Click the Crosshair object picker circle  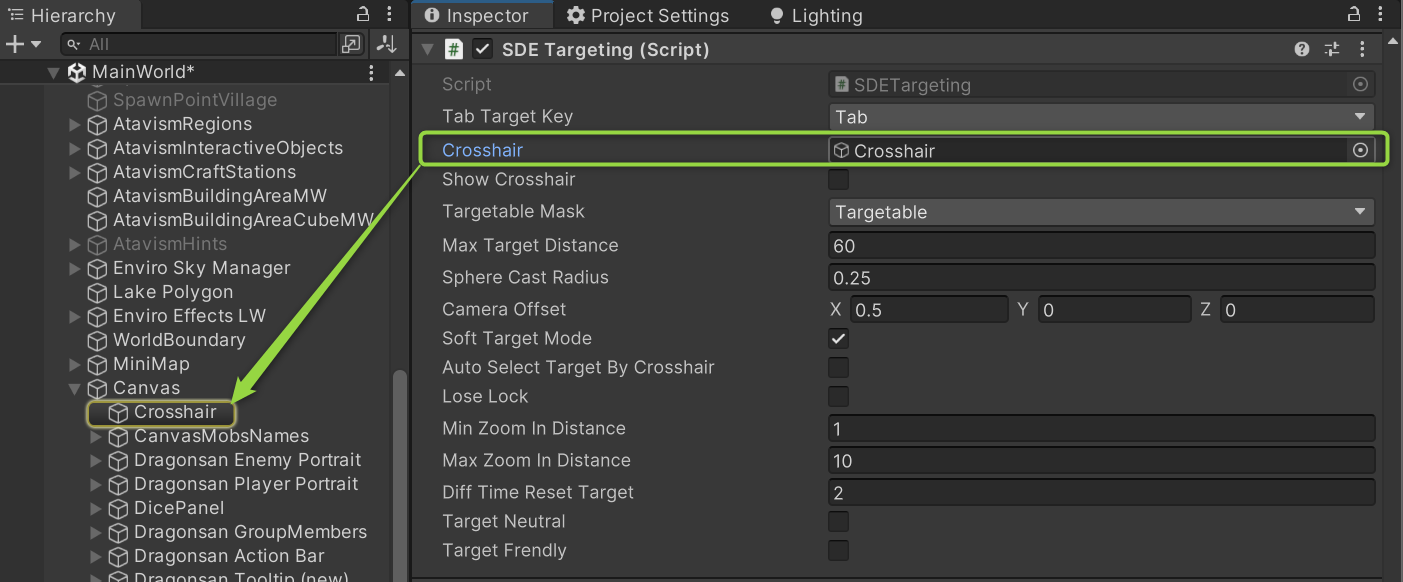coord(1359,150)
